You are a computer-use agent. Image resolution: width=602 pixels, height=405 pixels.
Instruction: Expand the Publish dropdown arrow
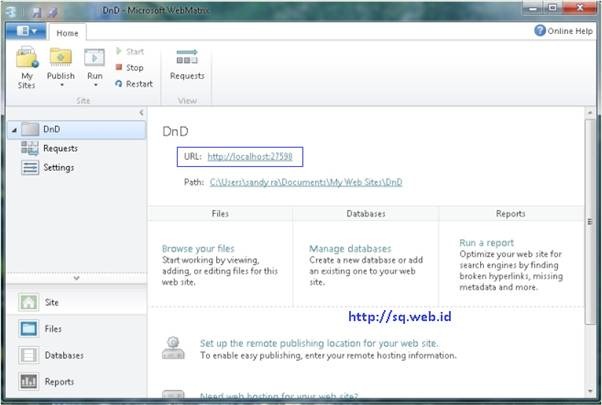point(61,85)
